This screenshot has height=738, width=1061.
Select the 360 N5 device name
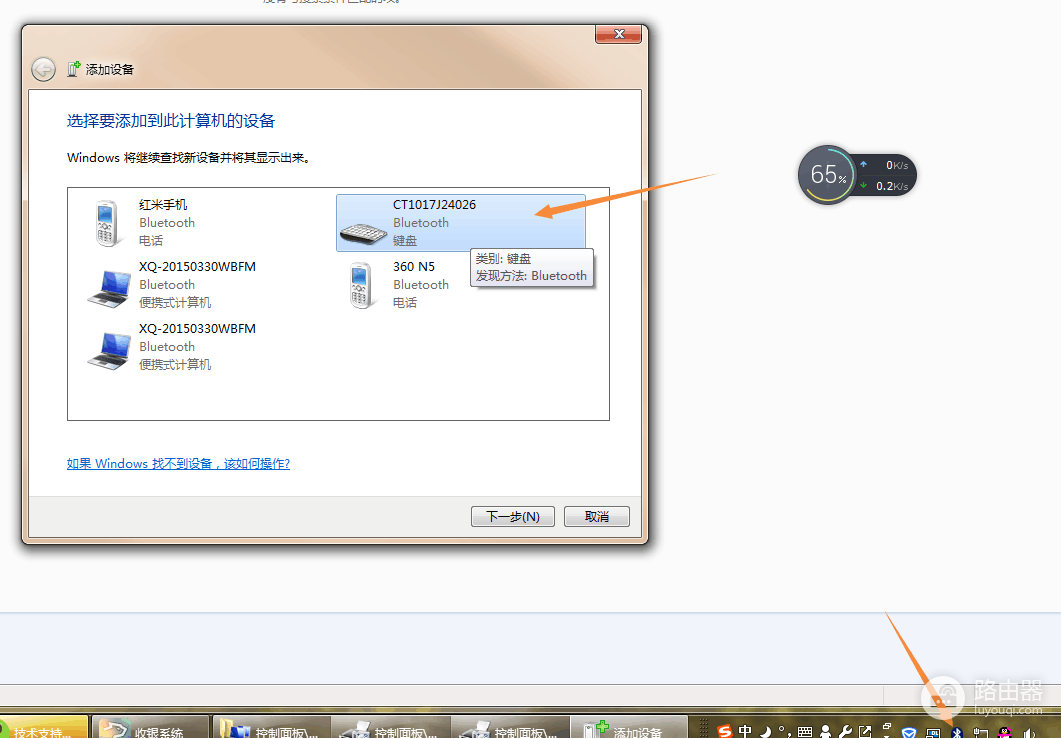tap(414, 267)
